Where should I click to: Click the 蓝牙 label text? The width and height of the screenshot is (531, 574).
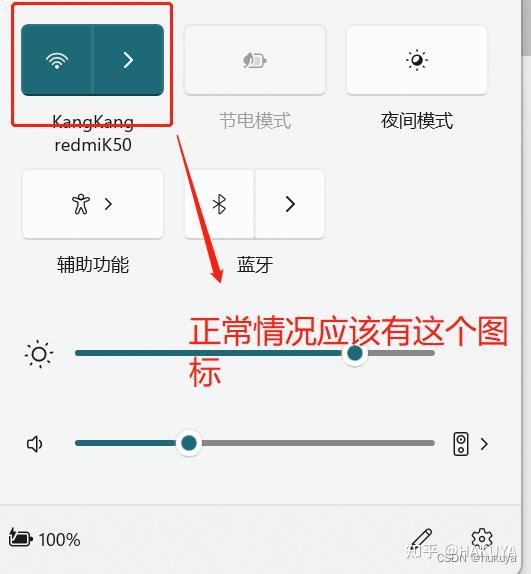255,264
